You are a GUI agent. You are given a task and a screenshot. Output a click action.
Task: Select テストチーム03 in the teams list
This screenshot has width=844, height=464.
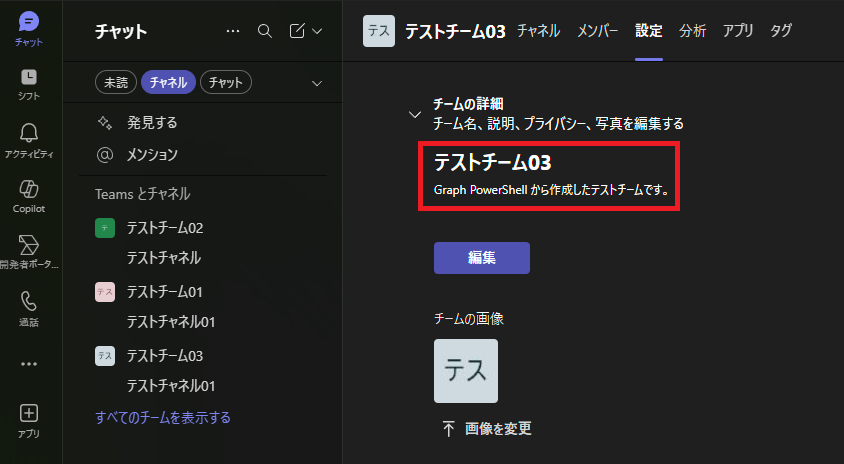tap(165, 356)
